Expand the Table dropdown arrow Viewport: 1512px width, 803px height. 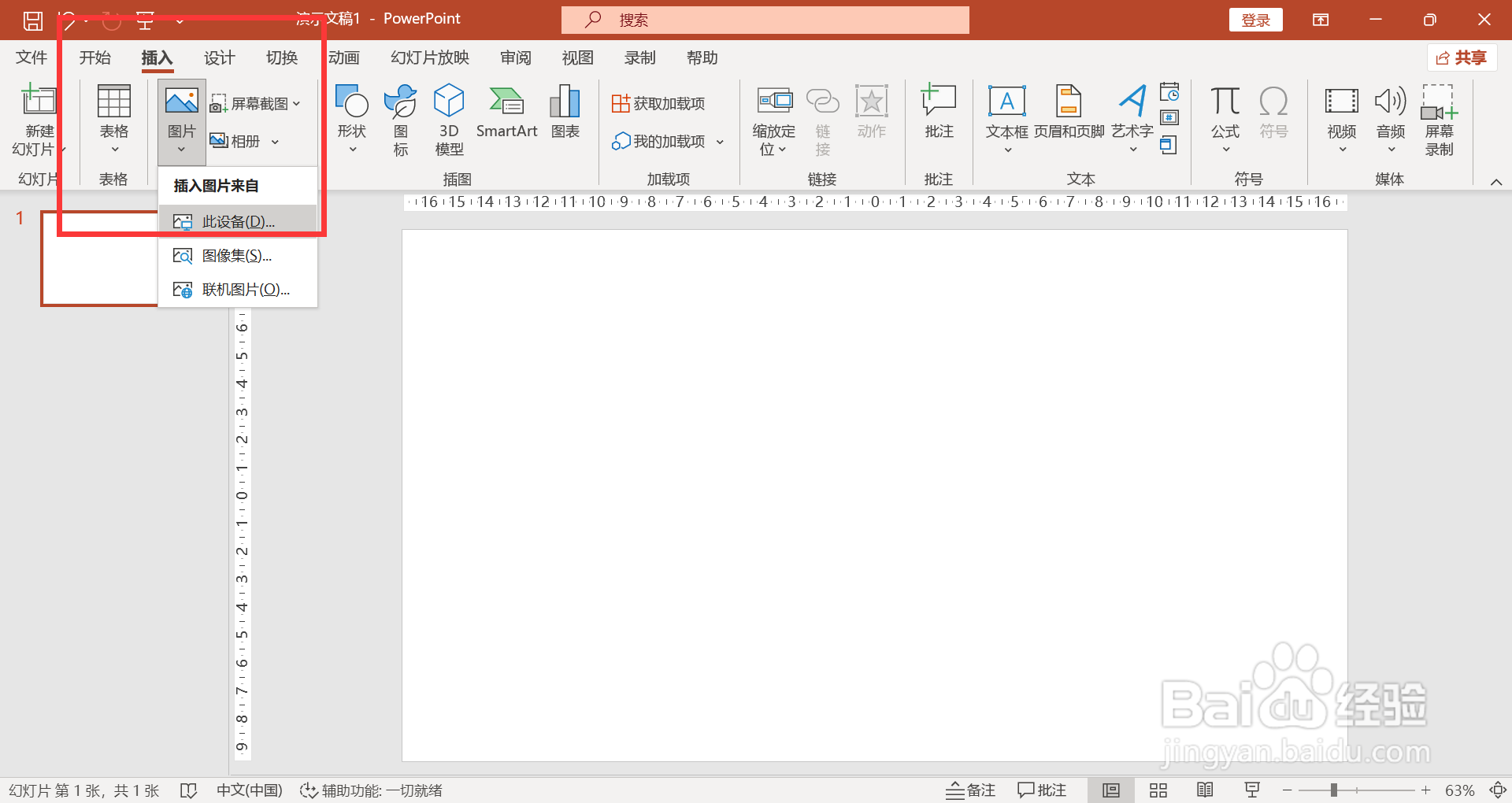114,150
